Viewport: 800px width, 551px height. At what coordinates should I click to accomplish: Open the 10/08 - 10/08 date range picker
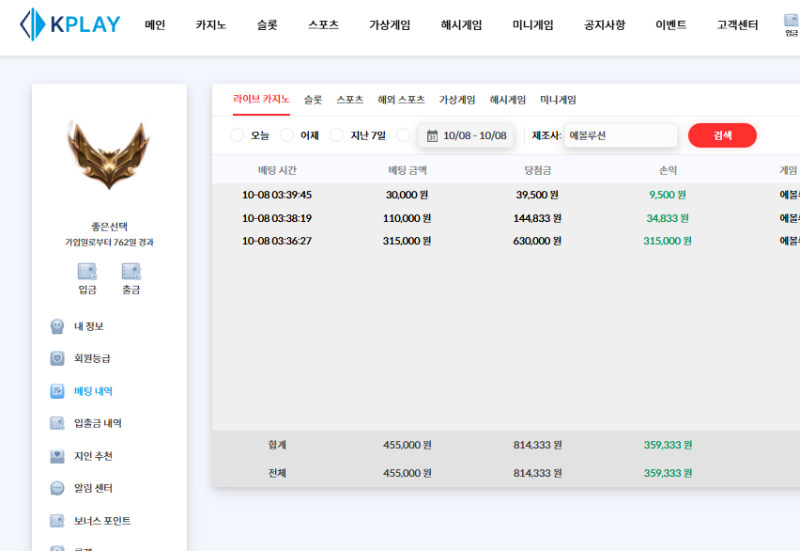[466, 135]
